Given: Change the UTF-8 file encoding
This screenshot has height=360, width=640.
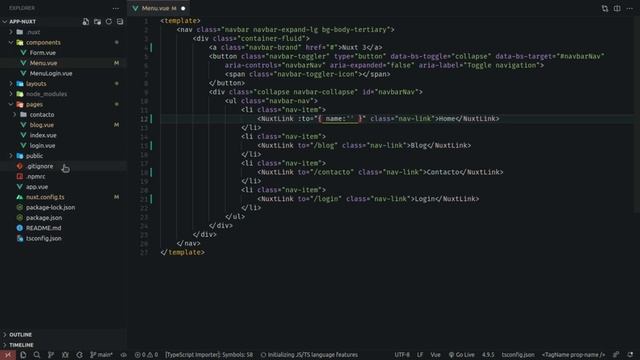Looking at the screenshot, I should click(x=402, y=355).
